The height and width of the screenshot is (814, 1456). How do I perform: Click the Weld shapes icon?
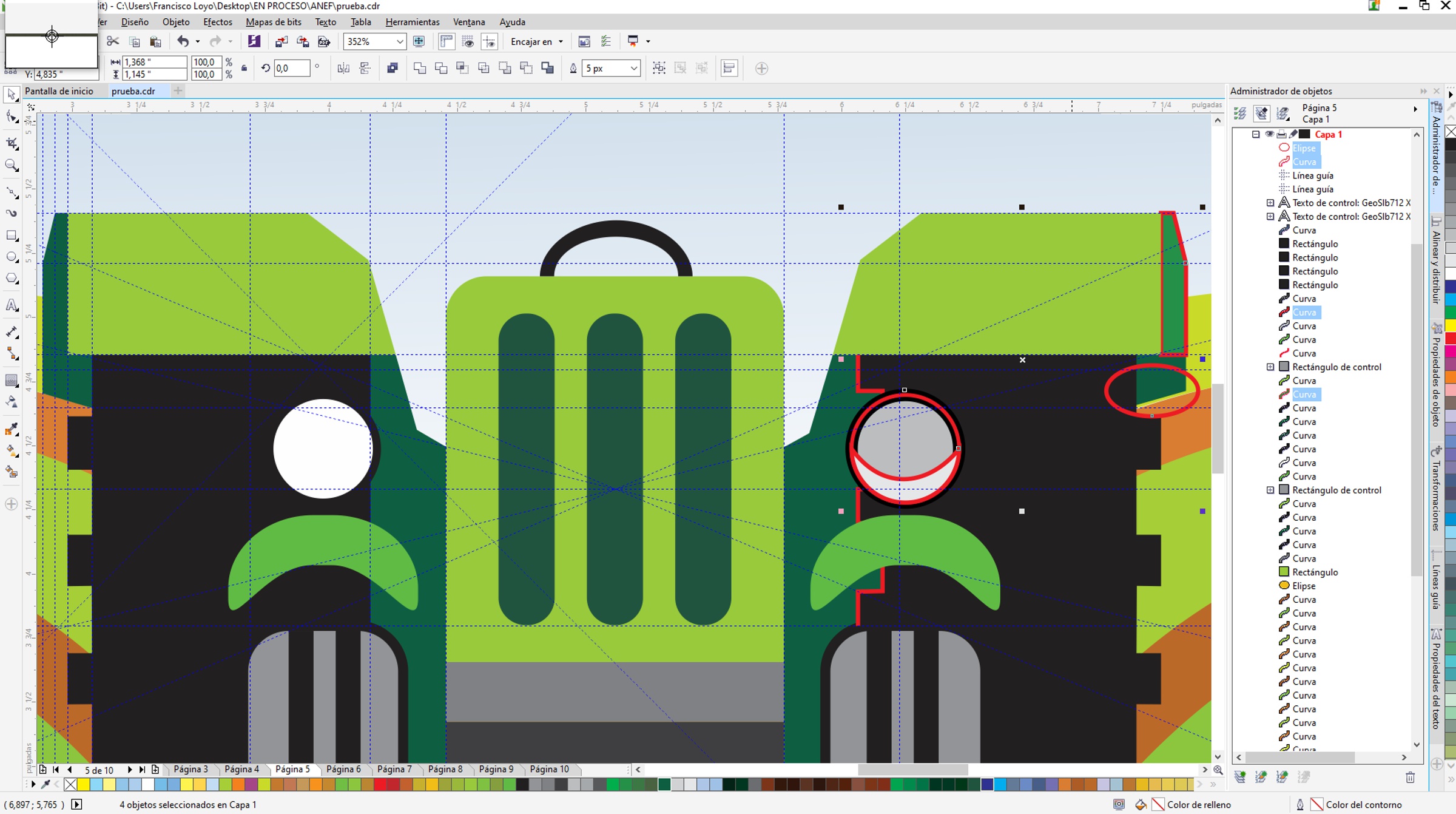pyautogui.click(x=419, y=68)
